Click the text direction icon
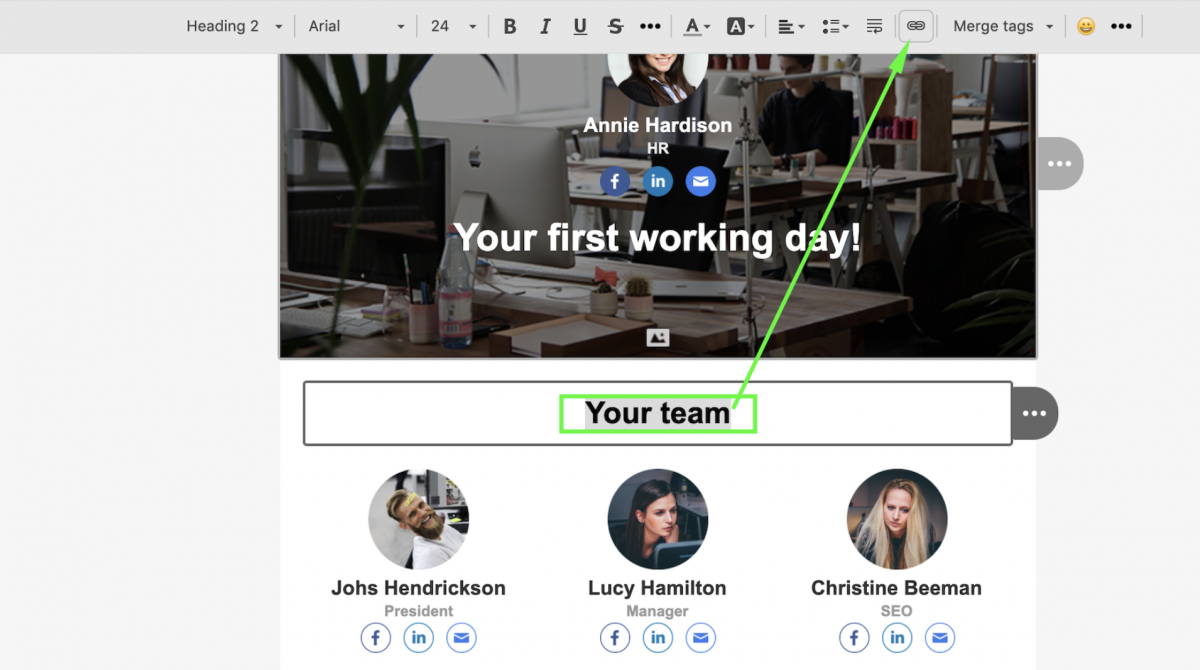 coord(874,27)
